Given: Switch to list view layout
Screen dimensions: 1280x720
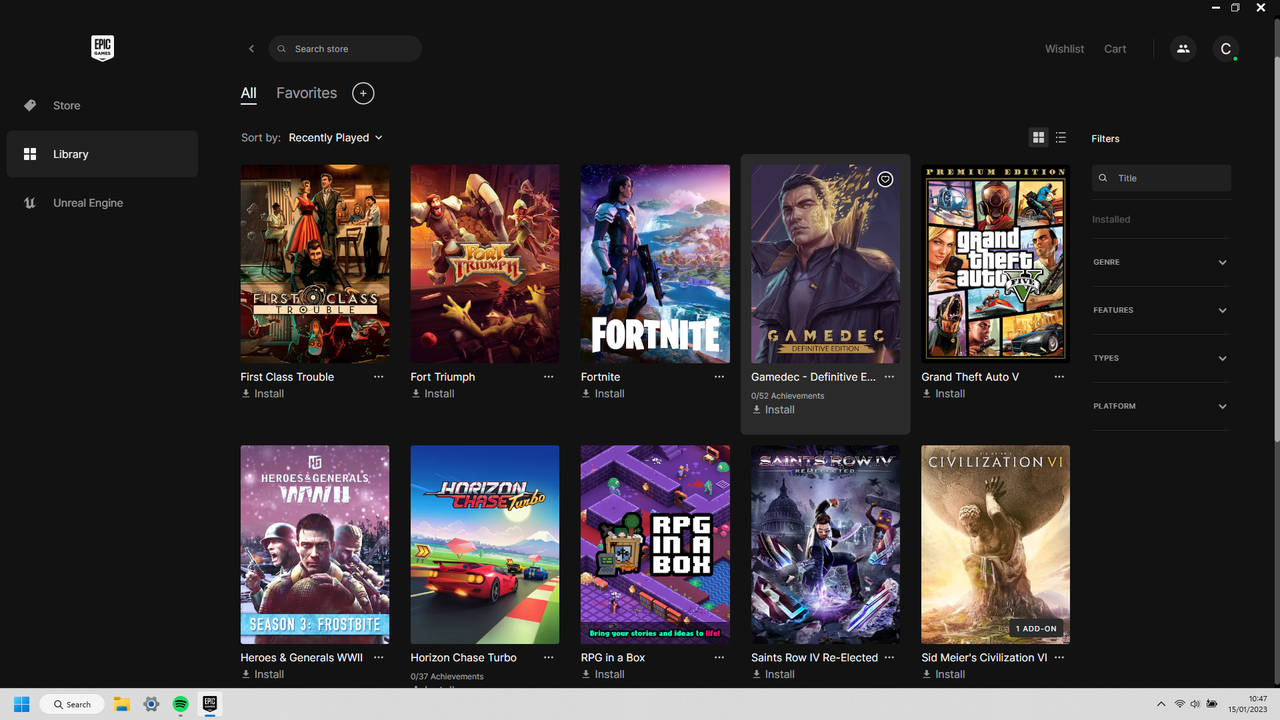Looking at the screenshot, I should click(1061, 138).
